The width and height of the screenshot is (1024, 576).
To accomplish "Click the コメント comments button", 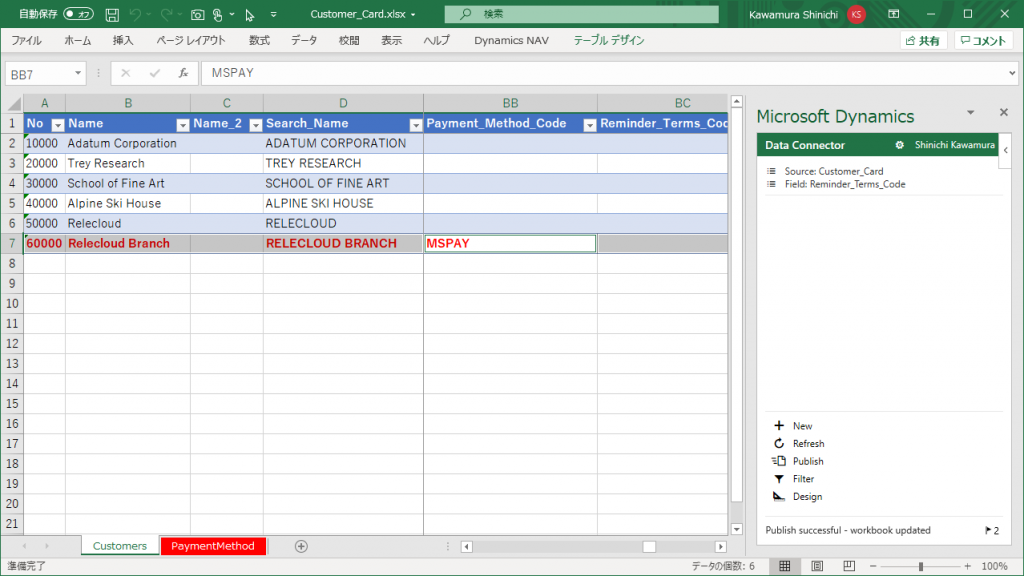I will pyautogui.click(x=984, y=40).
